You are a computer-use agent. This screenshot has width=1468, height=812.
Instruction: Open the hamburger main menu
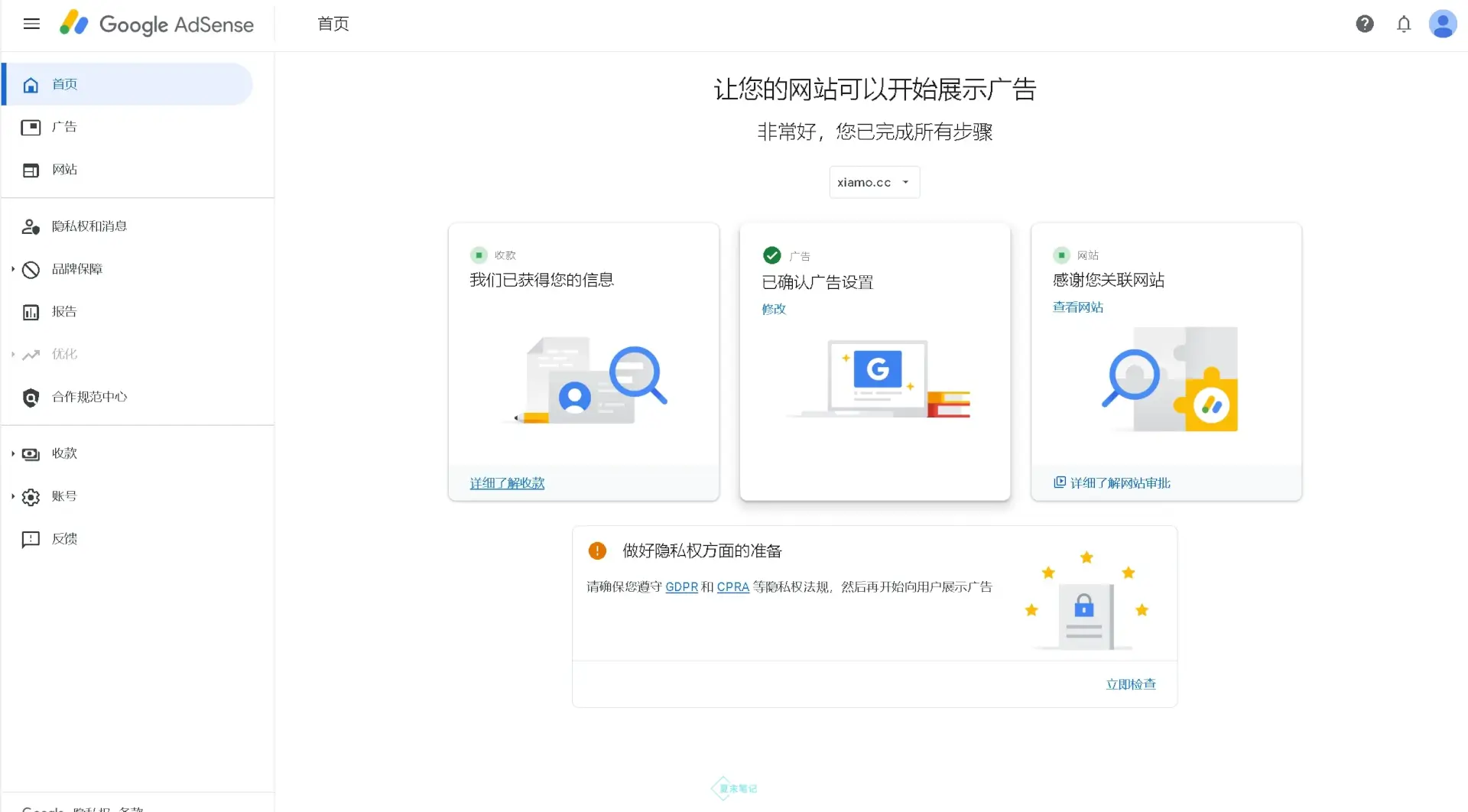coord(31,24)
